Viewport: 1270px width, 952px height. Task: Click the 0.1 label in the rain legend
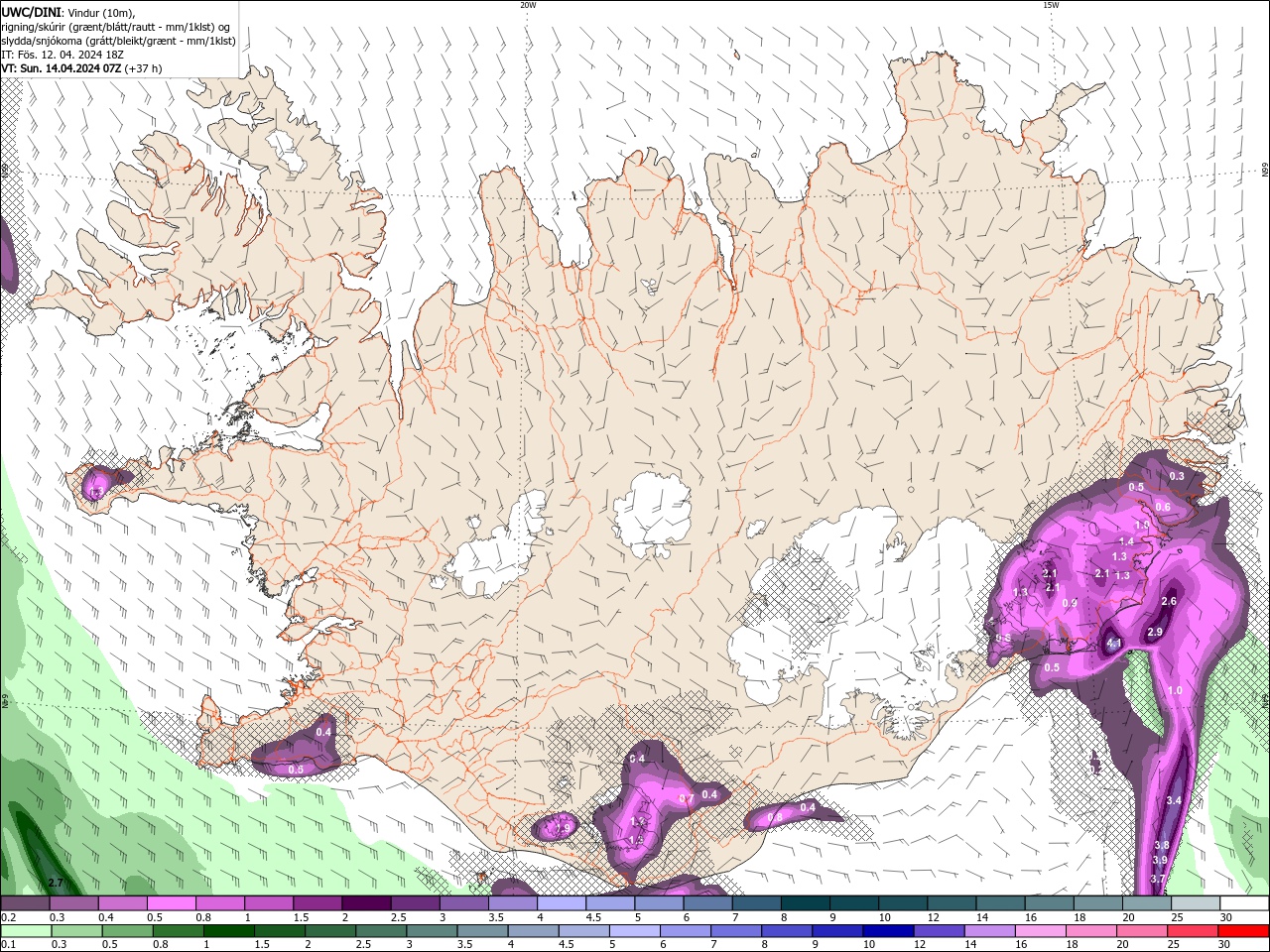click(x=8, y=945)
